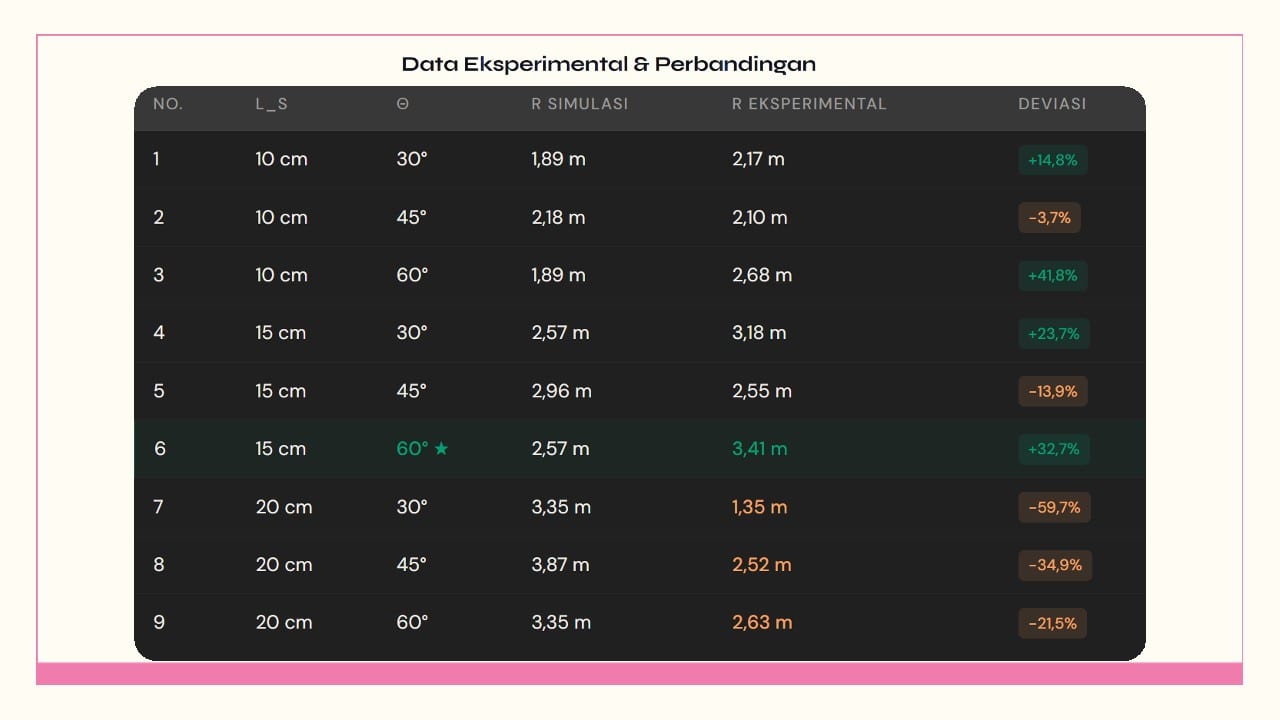Click simulation value '1,89 m' in row 3
The height and width of the screenshot is (720, 1280).
[x=558, y=275]
